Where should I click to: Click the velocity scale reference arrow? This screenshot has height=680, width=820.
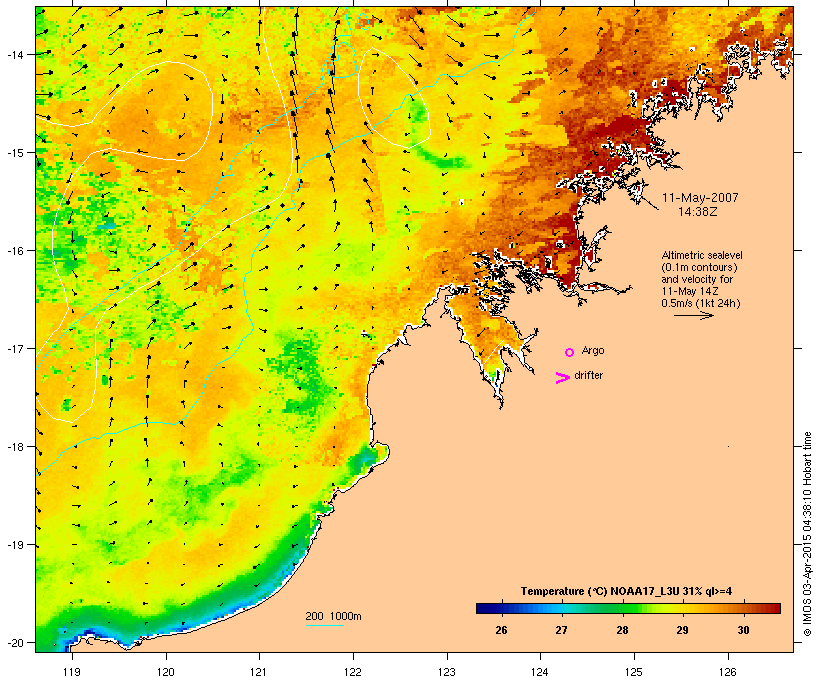(x=693, y=315)
